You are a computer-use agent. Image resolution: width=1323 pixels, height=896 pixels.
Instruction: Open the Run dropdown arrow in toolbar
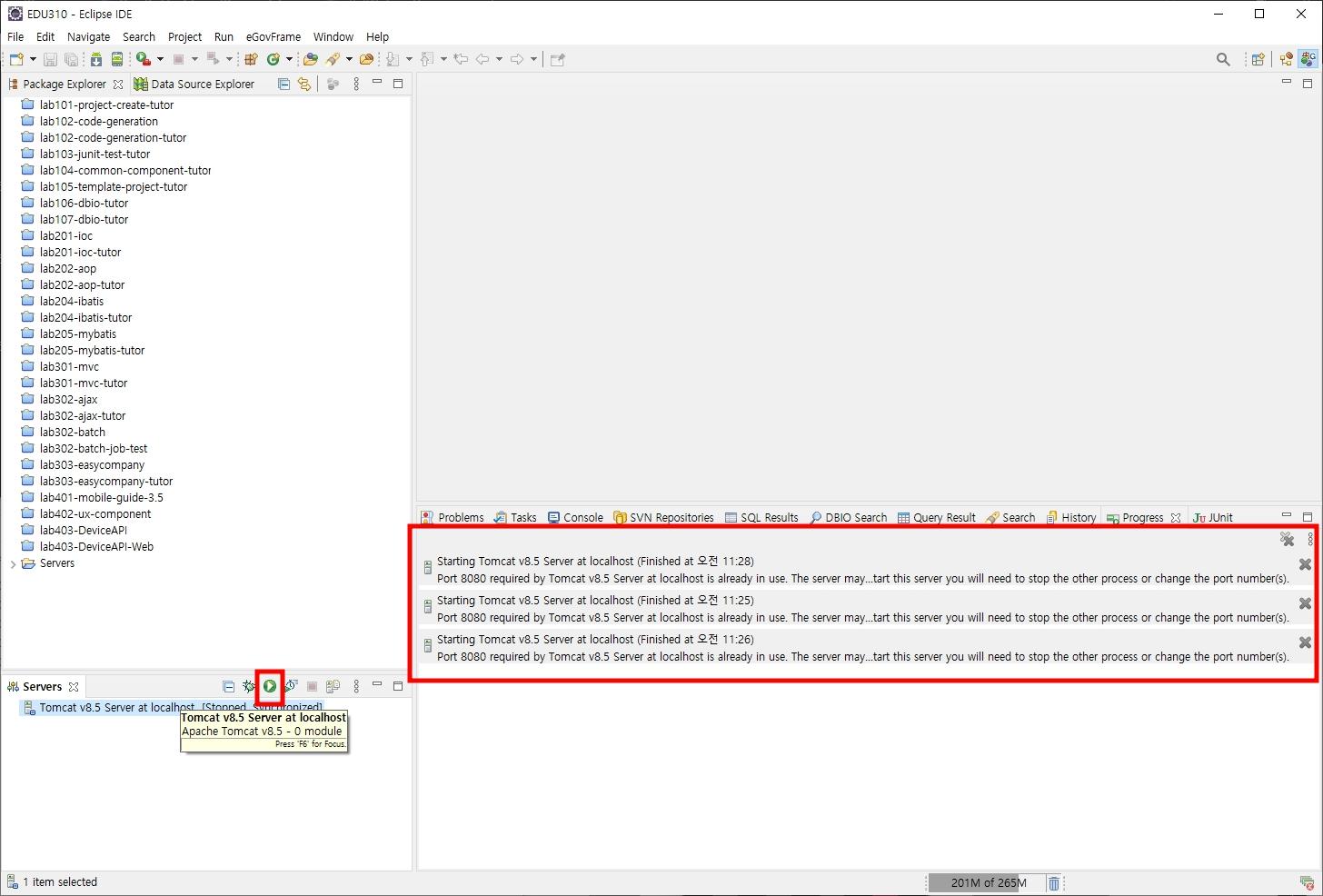coord(160,59)
